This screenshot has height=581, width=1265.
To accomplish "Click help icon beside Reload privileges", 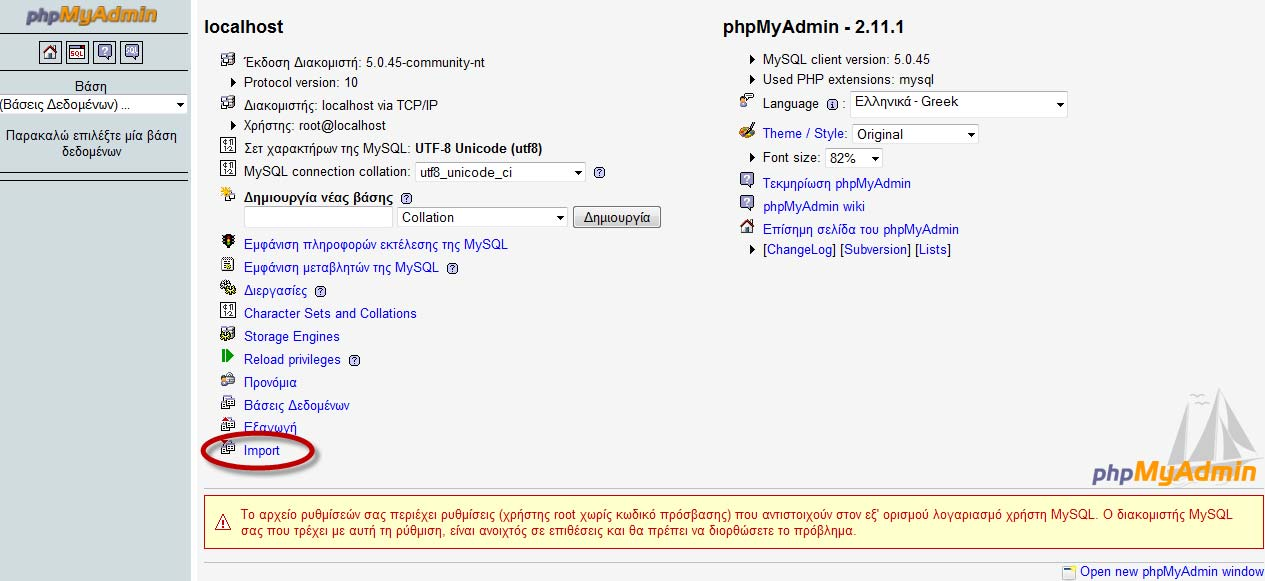I will (354, 360).
